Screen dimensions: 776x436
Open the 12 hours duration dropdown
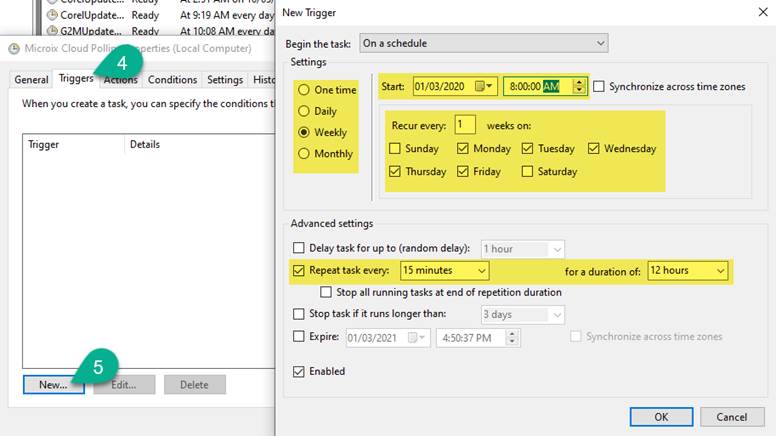(688, 270)
